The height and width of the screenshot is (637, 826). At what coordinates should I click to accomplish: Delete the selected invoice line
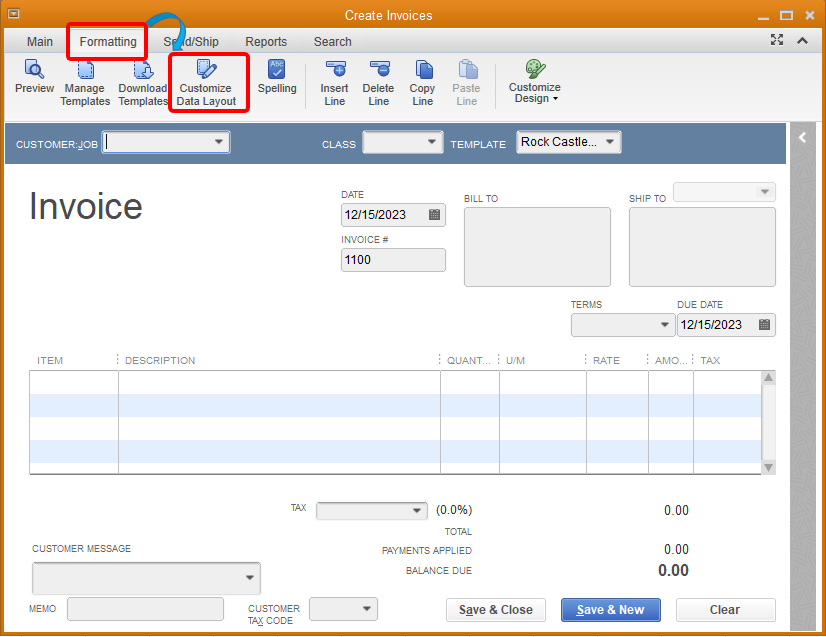378,82
